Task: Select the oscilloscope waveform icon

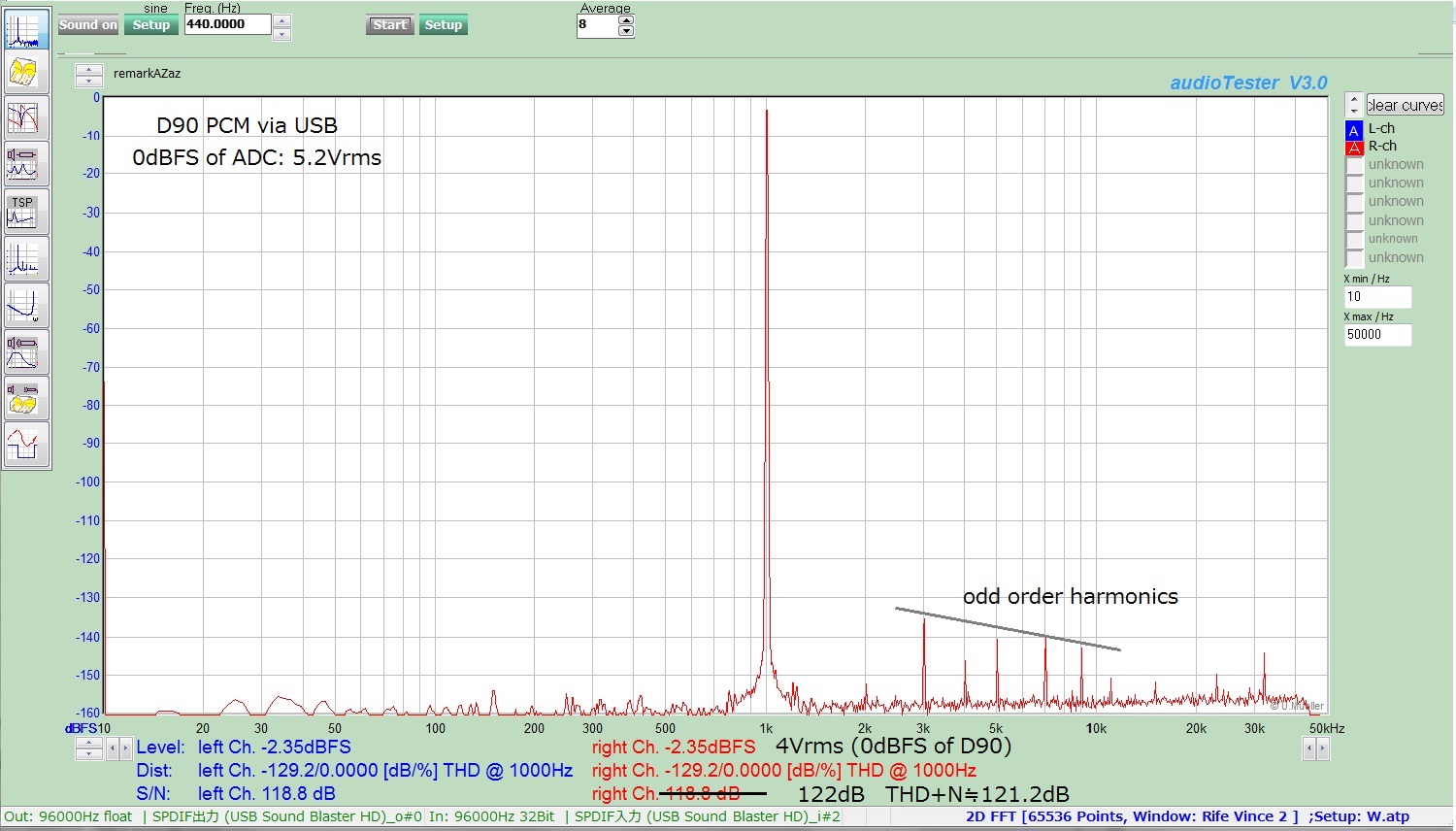Action: [x=24, y=445]
